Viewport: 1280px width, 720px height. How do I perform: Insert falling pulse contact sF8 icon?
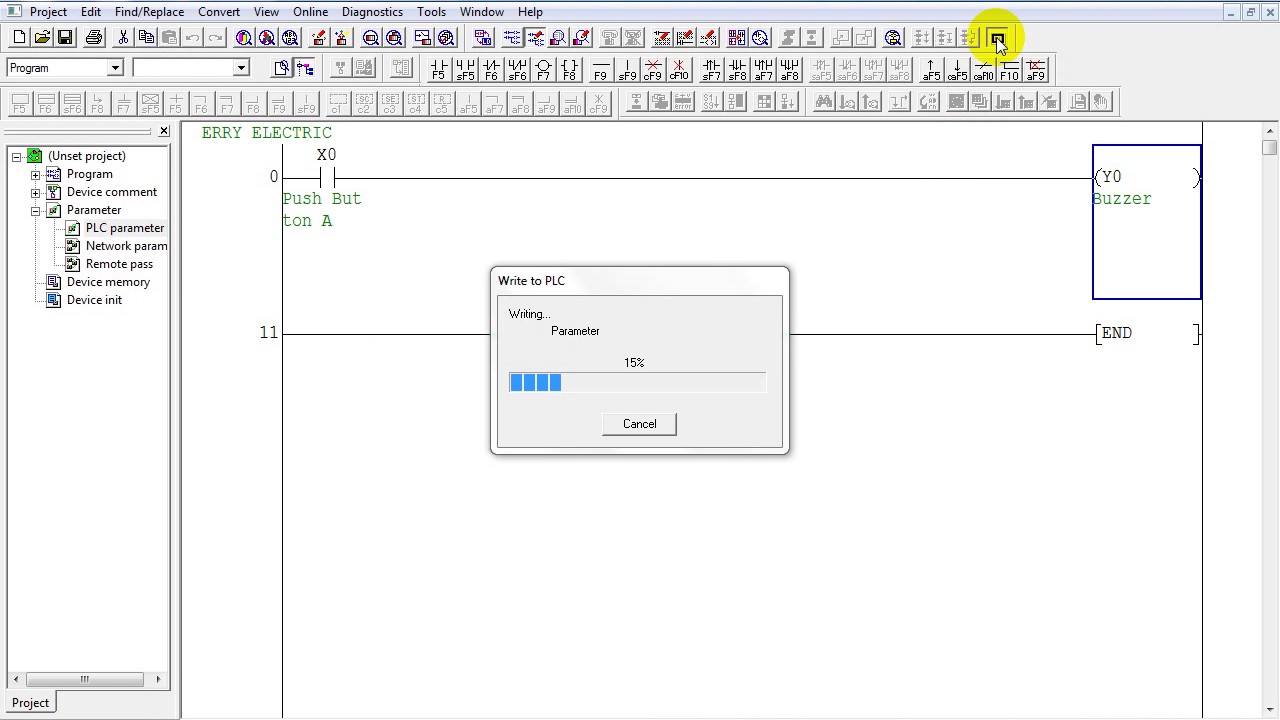pos(737,69)
